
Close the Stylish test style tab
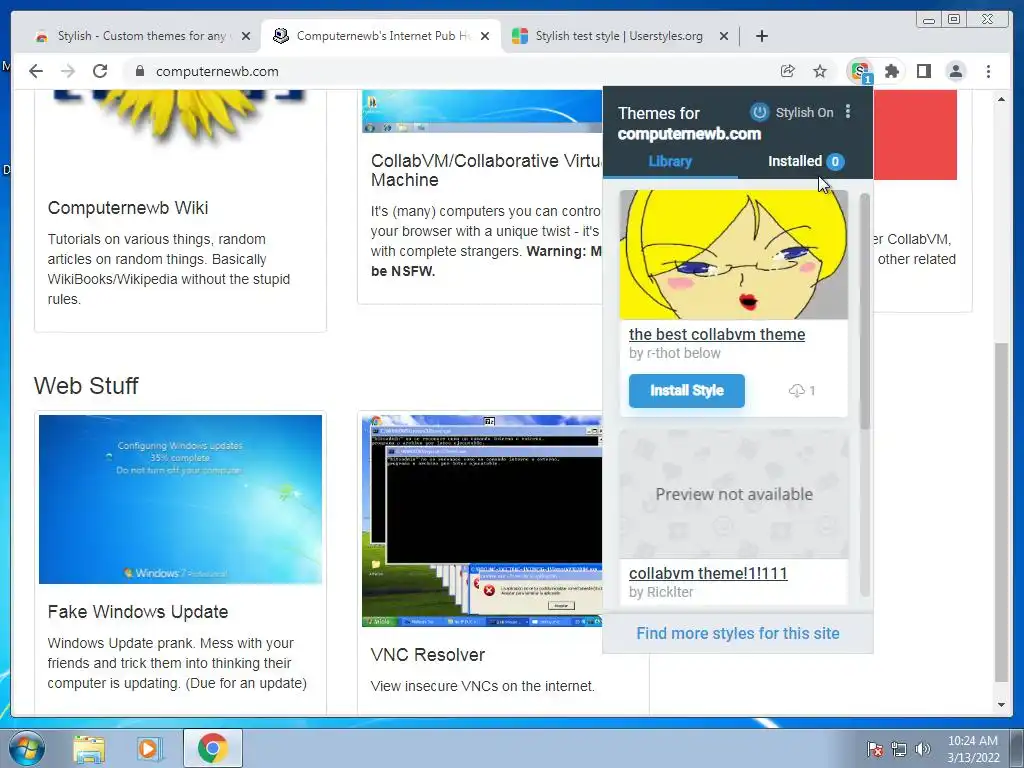(x=724, y=36)
